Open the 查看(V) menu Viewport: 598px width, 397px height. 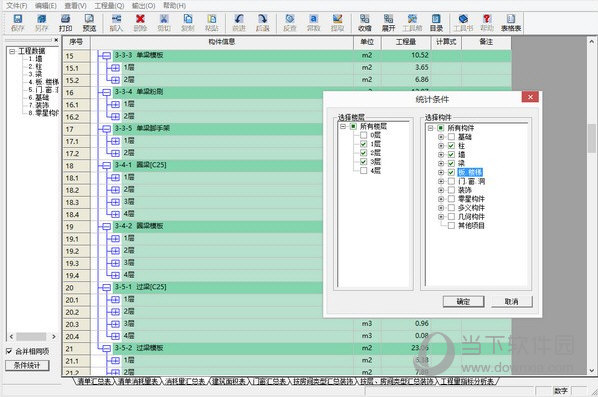76,5
